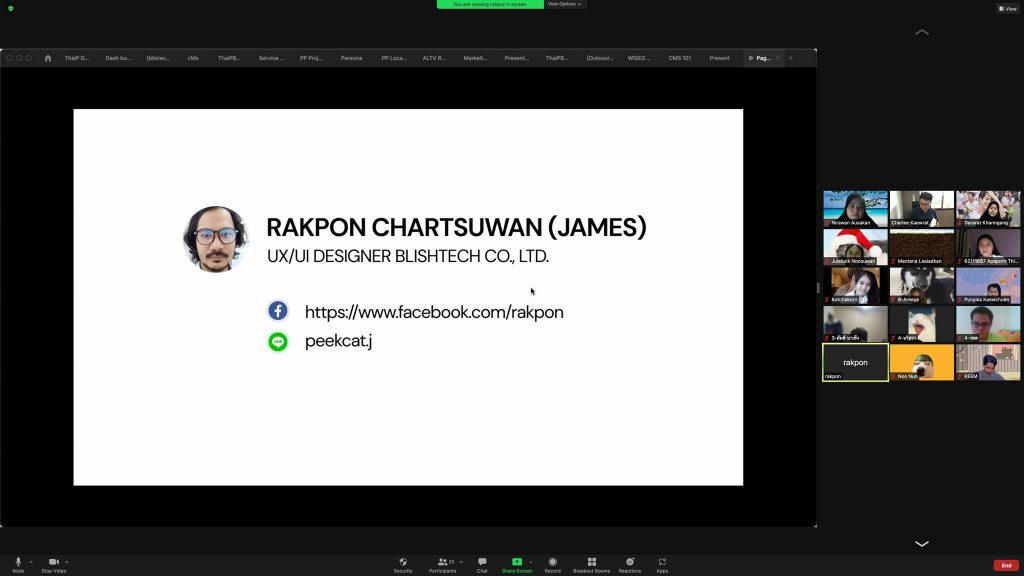
Task: Click the home icon in the shared window
Action: pyautogui.click(x=48, y=58)
